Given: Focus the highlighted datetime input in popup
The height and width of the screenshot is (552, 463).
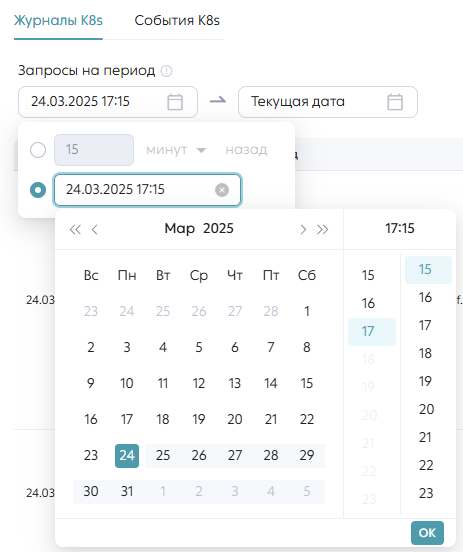Looking at the screenshot, I should pos(147,190).
